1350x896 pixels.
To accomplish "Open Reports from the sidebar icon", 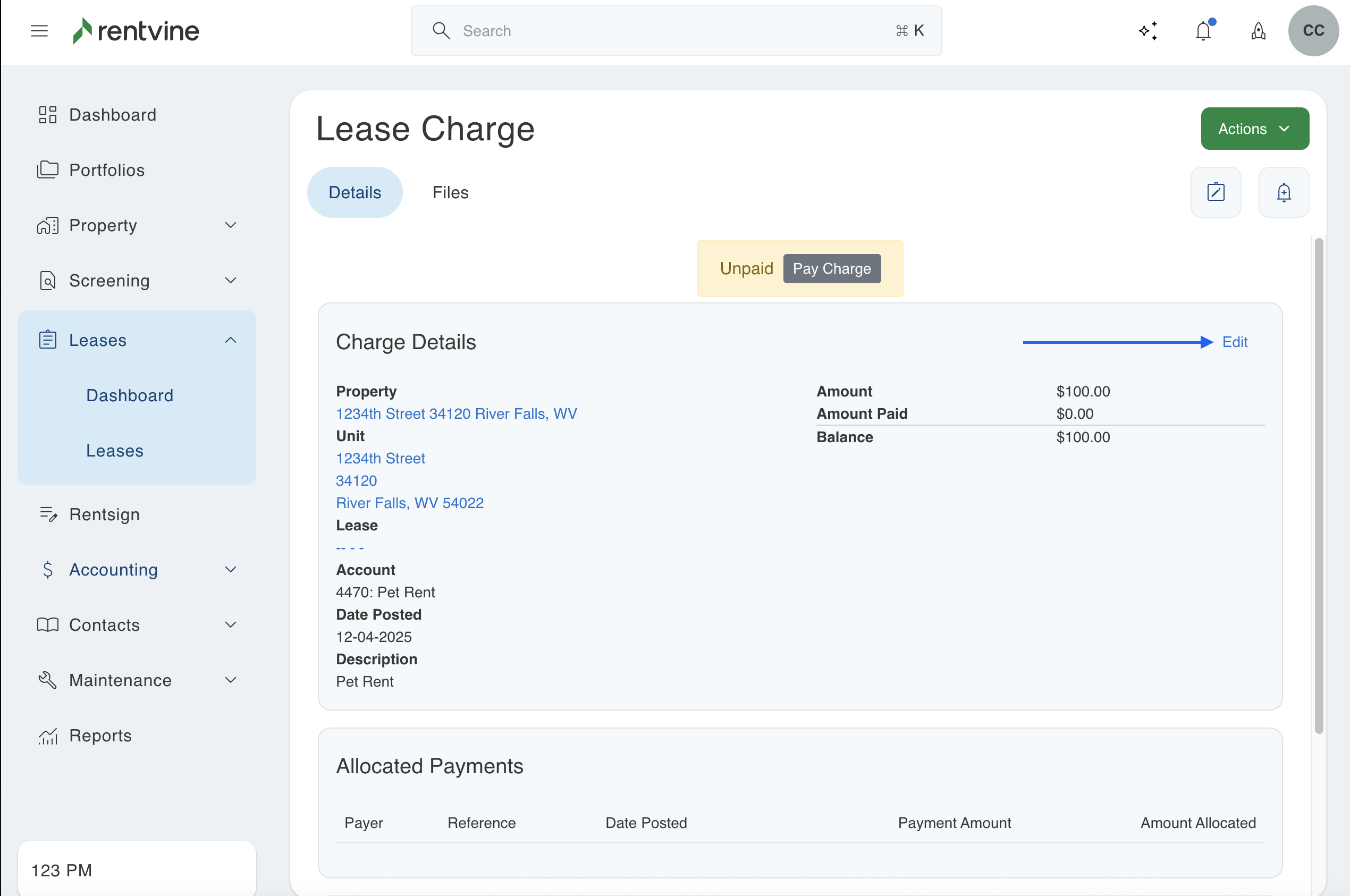I will (x=48, y=736).
